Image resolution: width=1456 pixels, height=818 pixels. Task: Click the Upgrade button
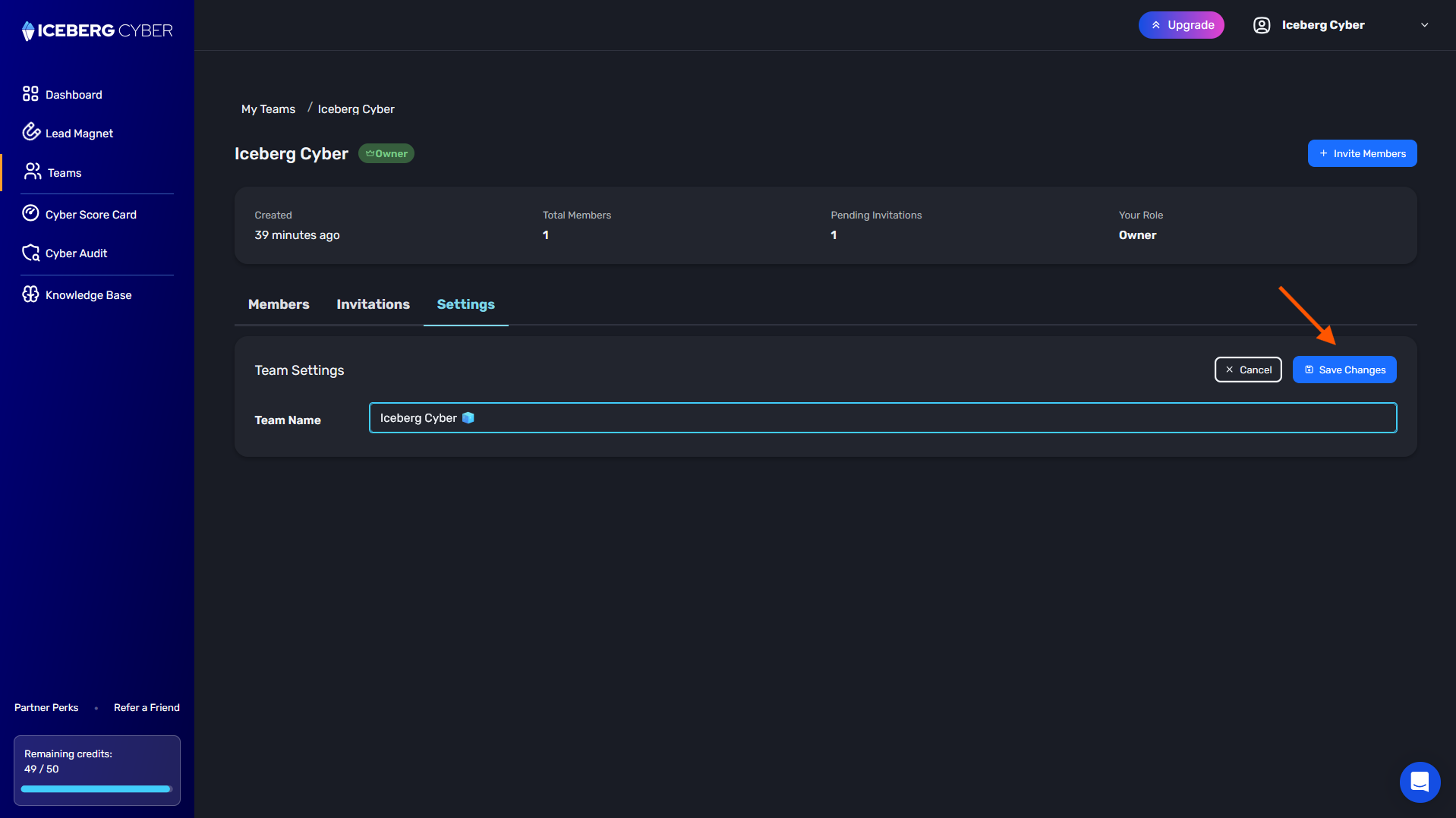pos(1181,25)
